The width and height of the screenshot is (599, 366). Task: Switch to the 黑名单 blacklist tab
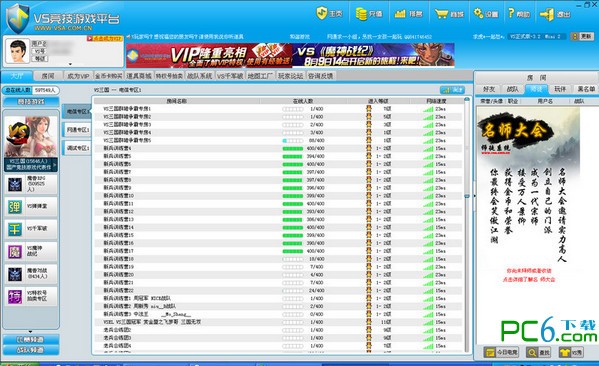coord(585,89)
